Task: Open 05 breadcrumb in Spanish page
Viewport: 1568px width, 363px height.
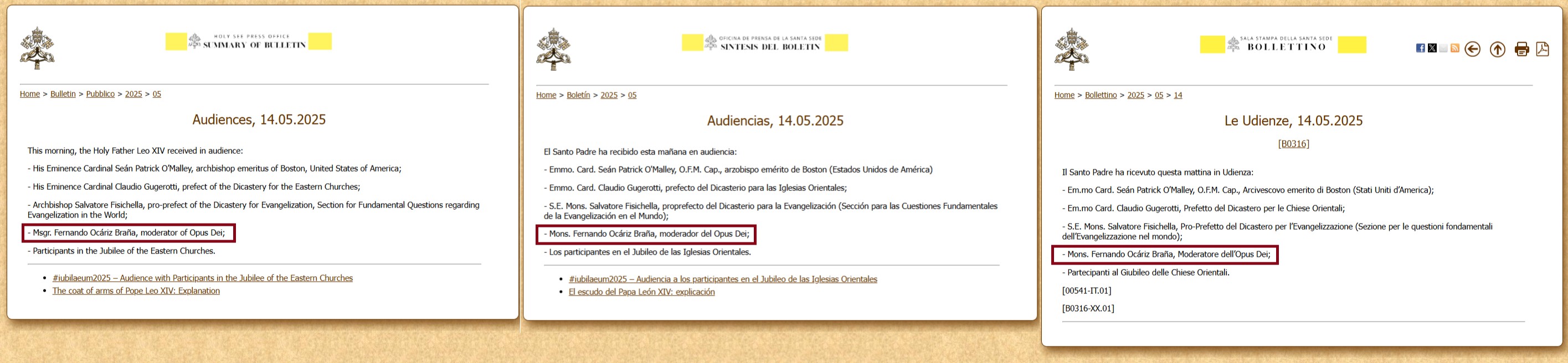Action: tap(633, 95)
